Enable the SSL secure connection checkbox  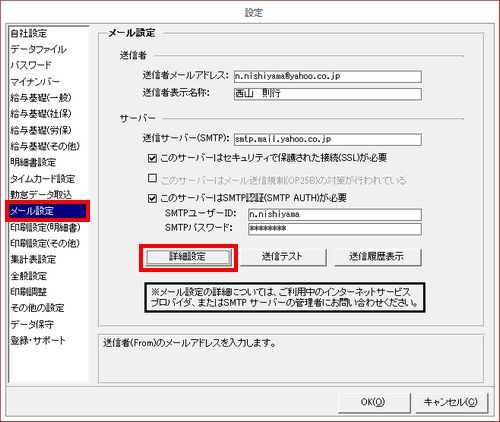(152, 158)
